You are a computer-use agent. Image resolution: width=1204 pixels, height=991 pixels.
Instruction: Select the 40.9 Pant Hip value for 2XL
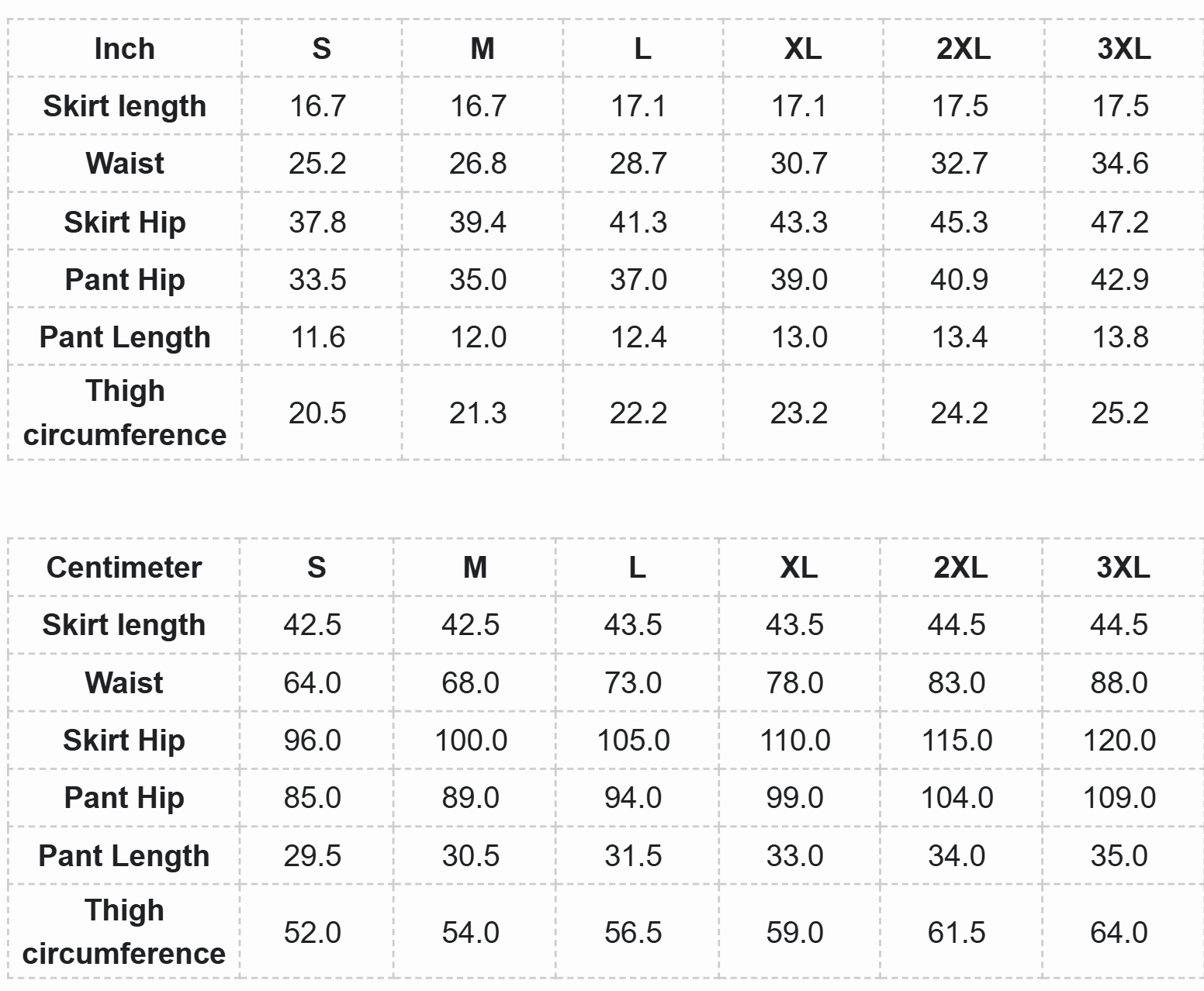point(959,280)
